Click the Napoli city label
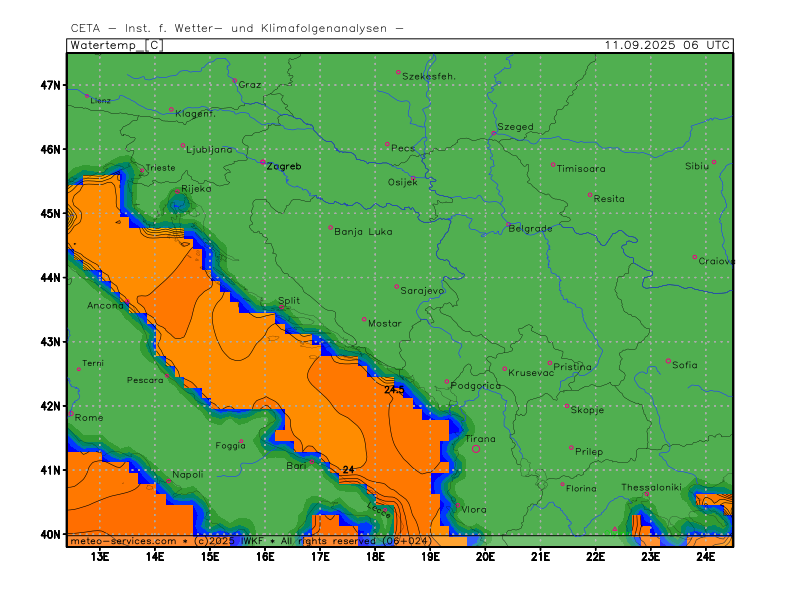800x600 pixels. (x=187, y=474)
